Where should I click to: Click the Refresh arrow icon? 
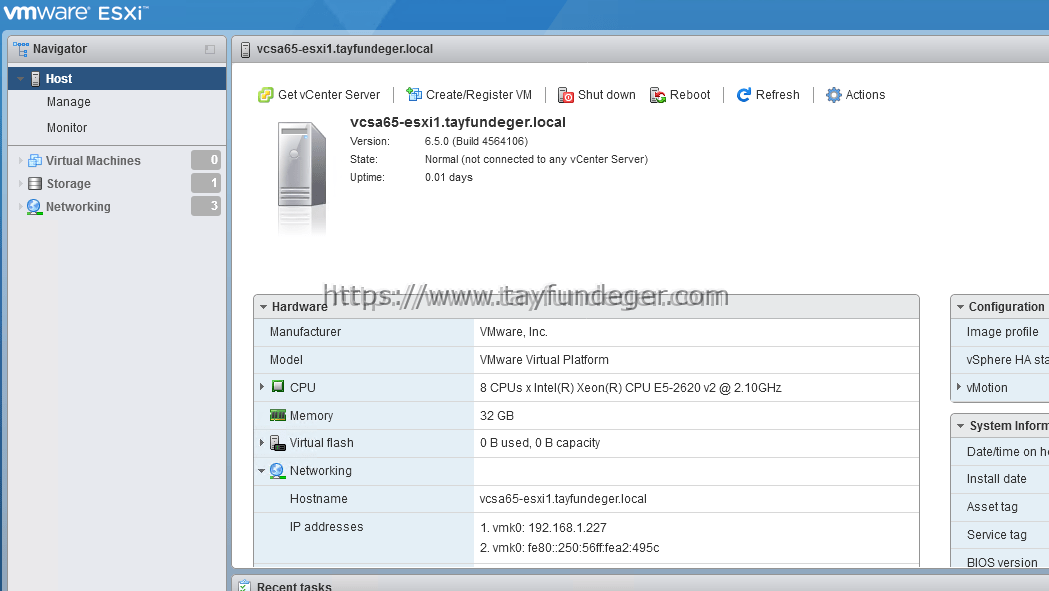[x=743, y=95]
